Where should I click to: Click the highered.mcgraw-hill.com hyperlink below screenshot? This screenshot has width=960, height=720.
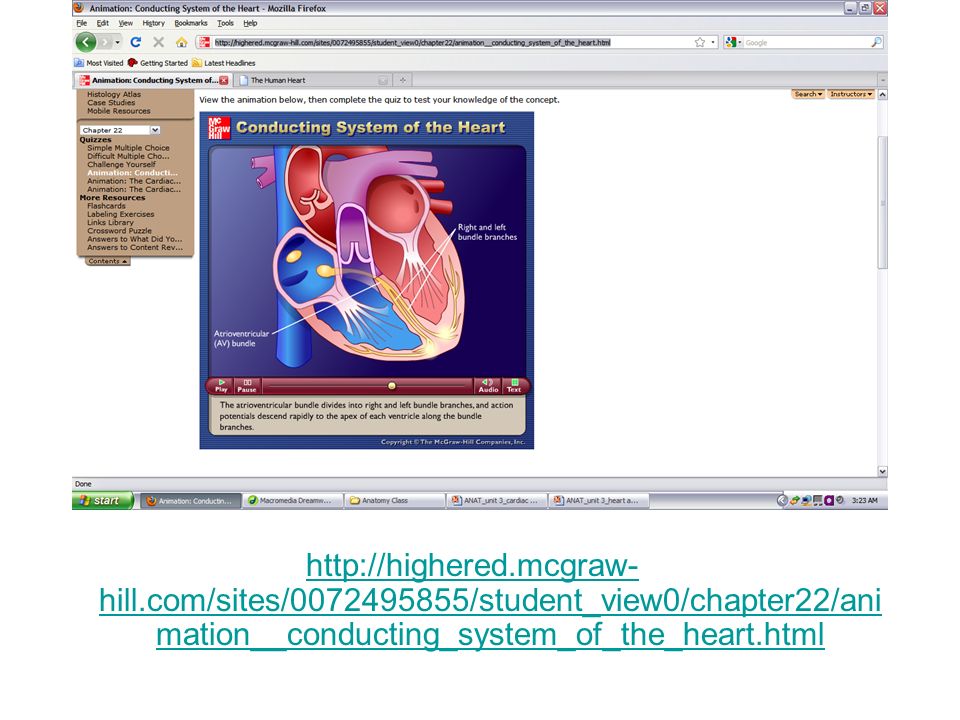tap(490, 599)
